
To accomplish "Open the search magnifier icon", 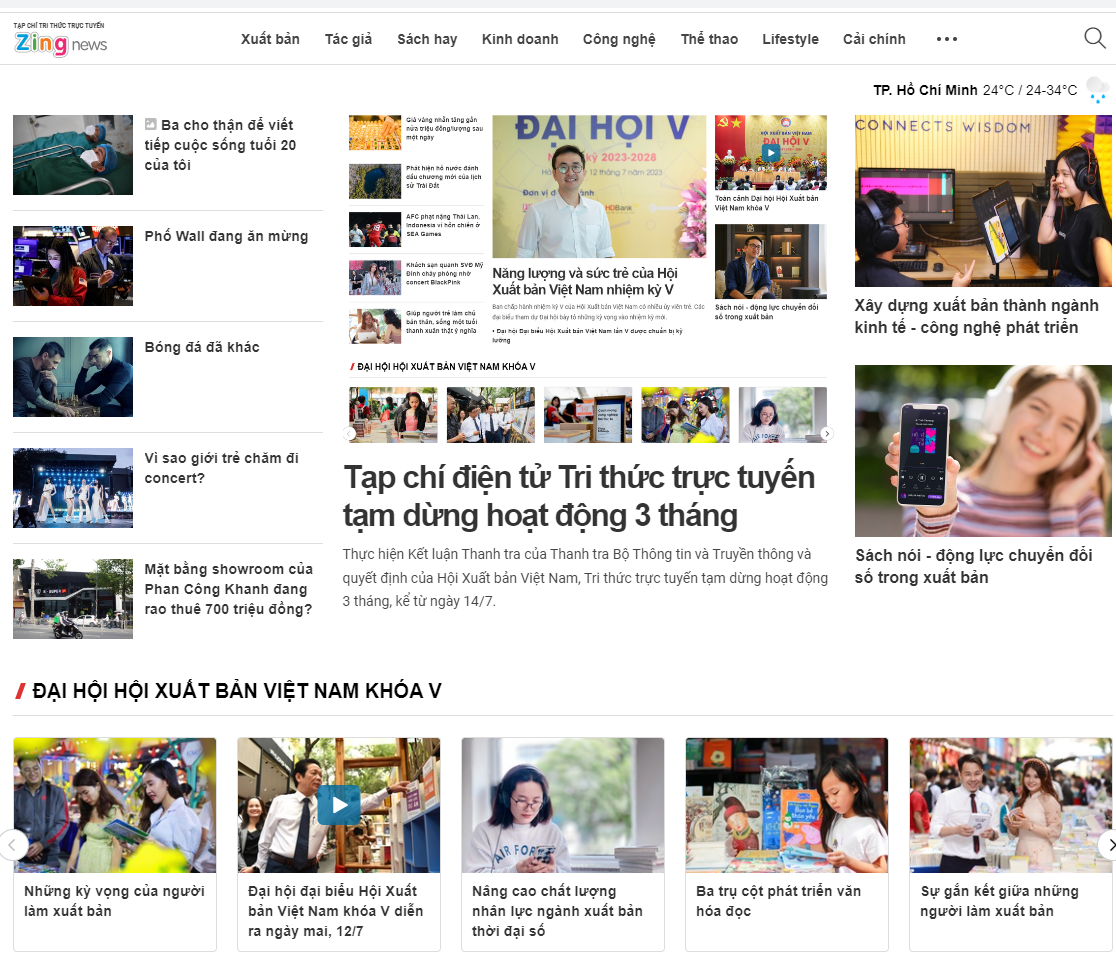I will pos(1095,38).
